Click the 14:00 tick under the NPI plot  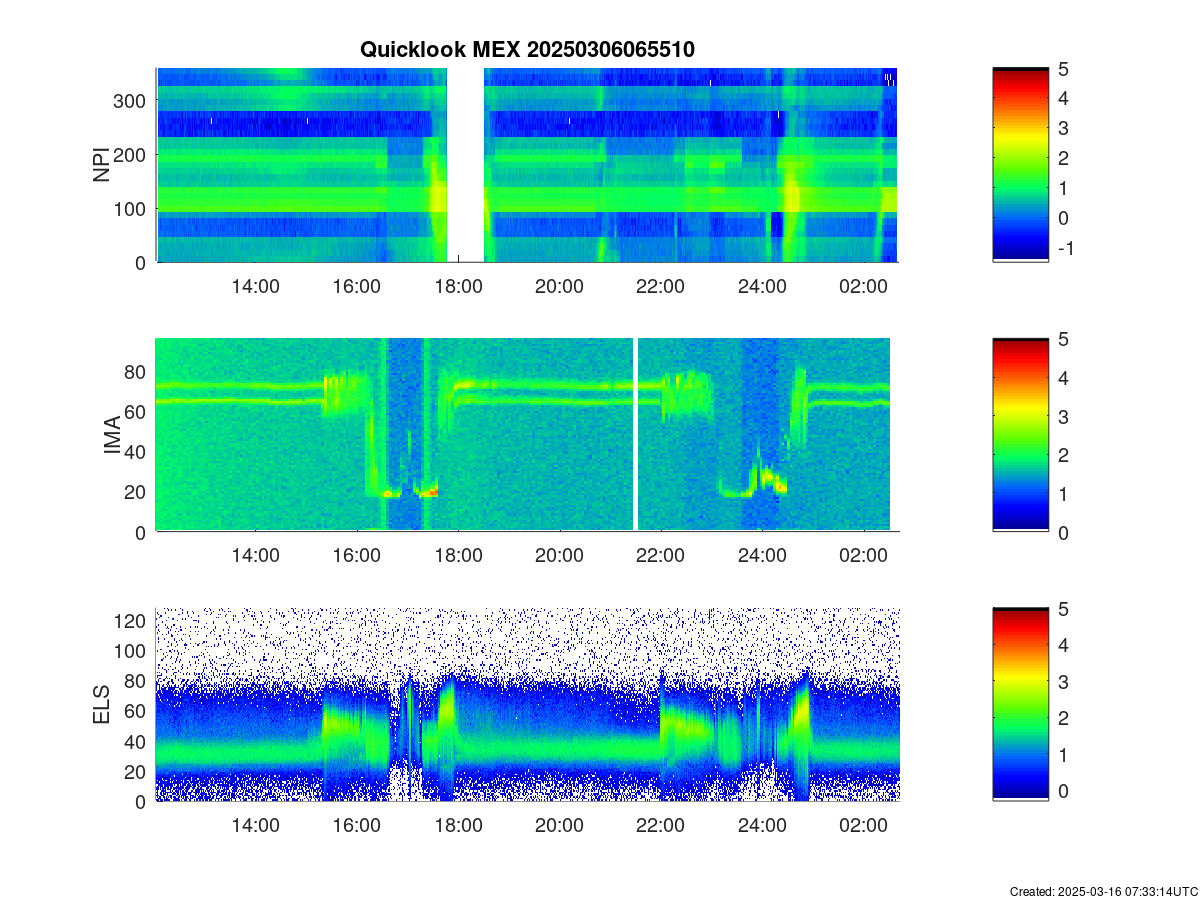tap(255, 286)
